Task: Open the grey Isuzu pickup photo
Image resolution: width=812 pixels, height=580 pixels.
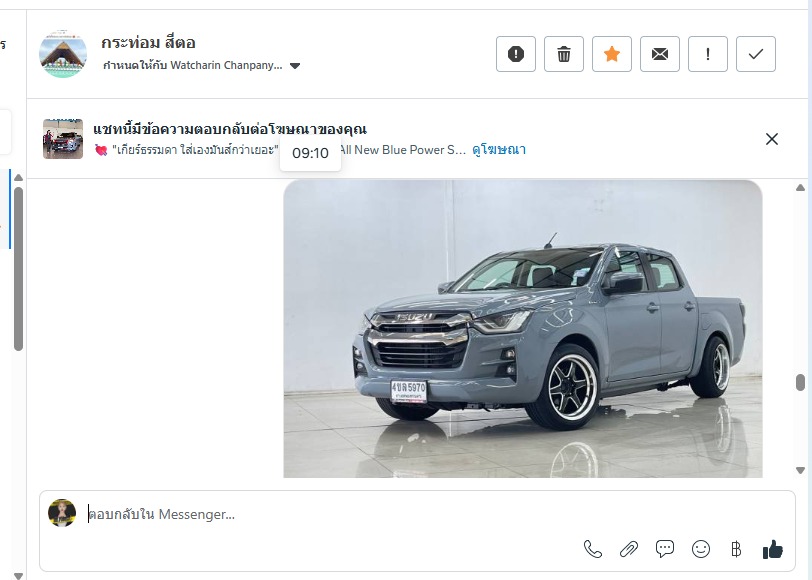Action: (523, 329)
